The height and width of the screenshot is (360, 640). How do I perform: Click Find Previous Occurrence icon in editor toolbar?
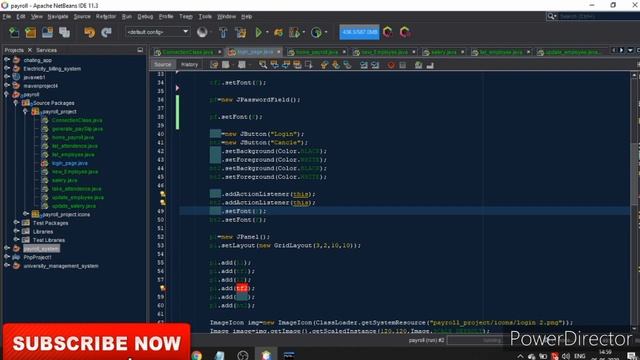coord(274,65)
